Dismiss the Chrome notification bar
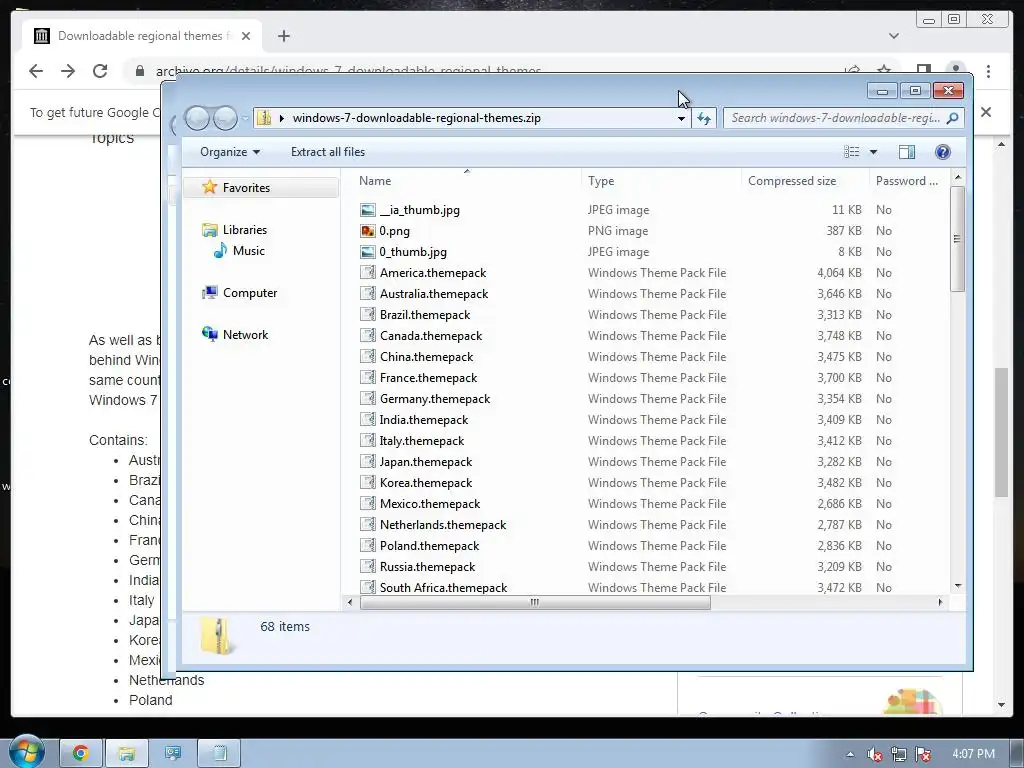This screenshot has height=768, width=1024. tap(986, 112)
